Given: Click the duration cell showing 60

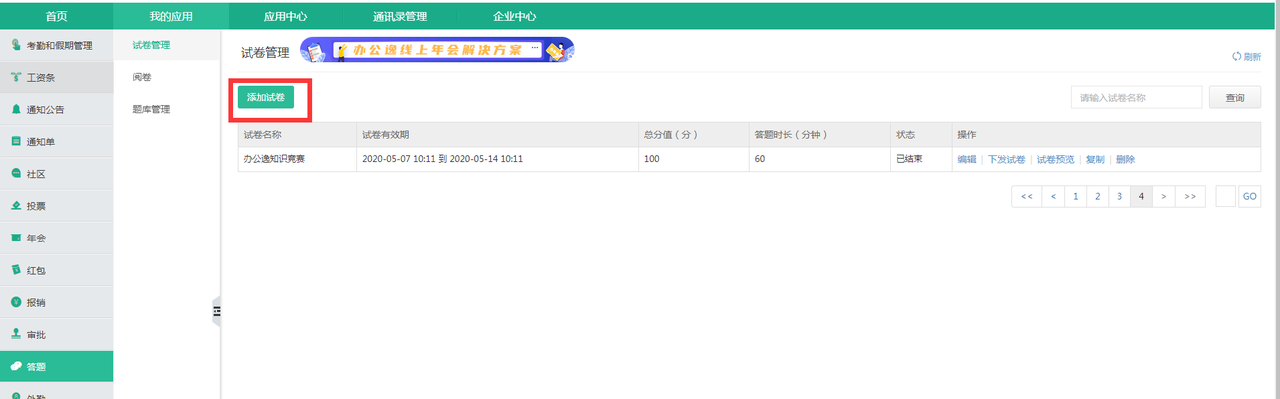Looking at the screenshot, I should [x=819, y=159].
